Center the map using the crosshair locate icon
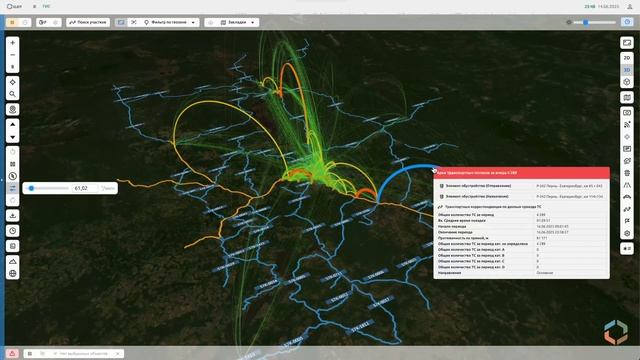640x360 pixels. (x=13, y=82)
